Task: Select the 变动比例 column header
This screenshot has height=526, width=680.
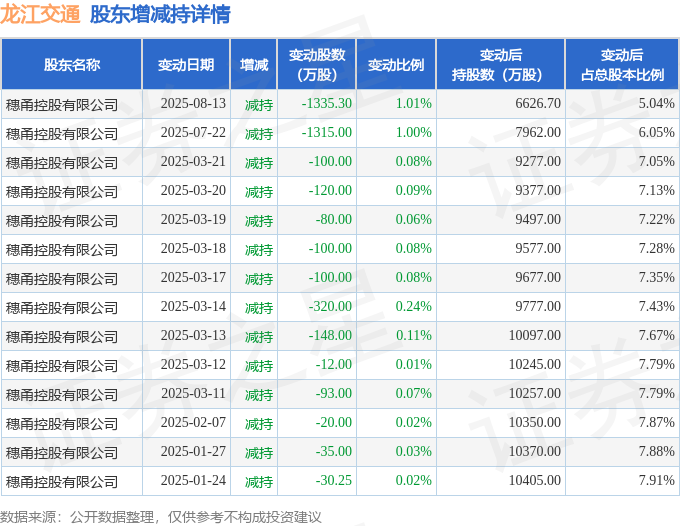Action: (396, 65)
